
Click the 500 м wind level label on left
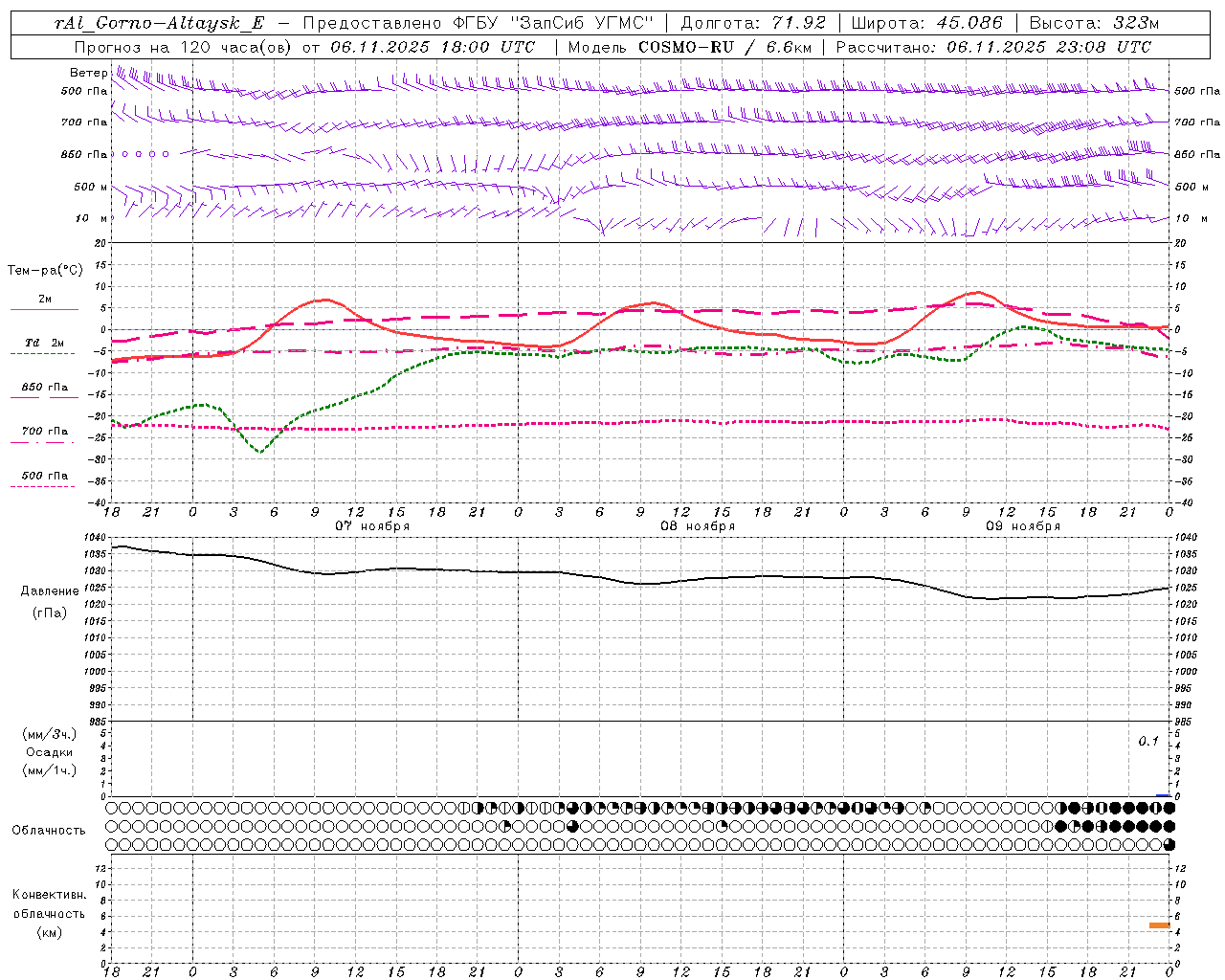point(91,187)
